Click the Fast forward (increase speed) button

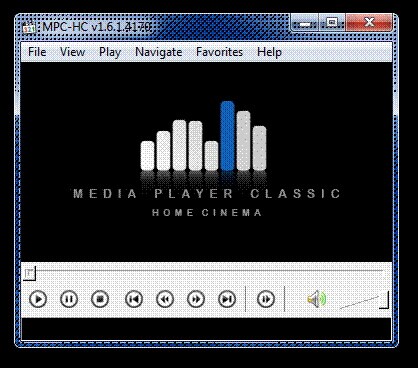click(x=196, y=299)
